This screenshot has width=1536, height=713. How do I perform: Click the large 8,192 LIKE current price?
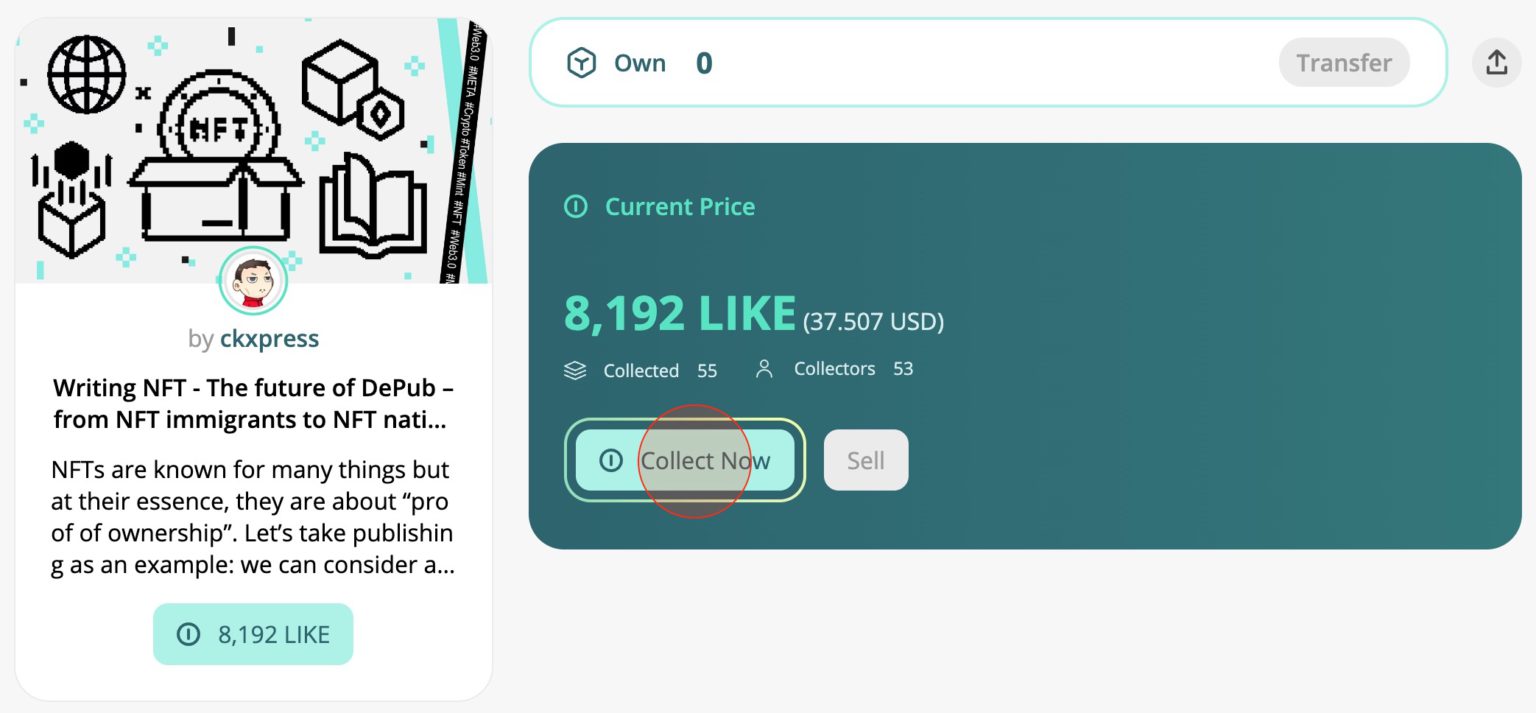[680, 314]
